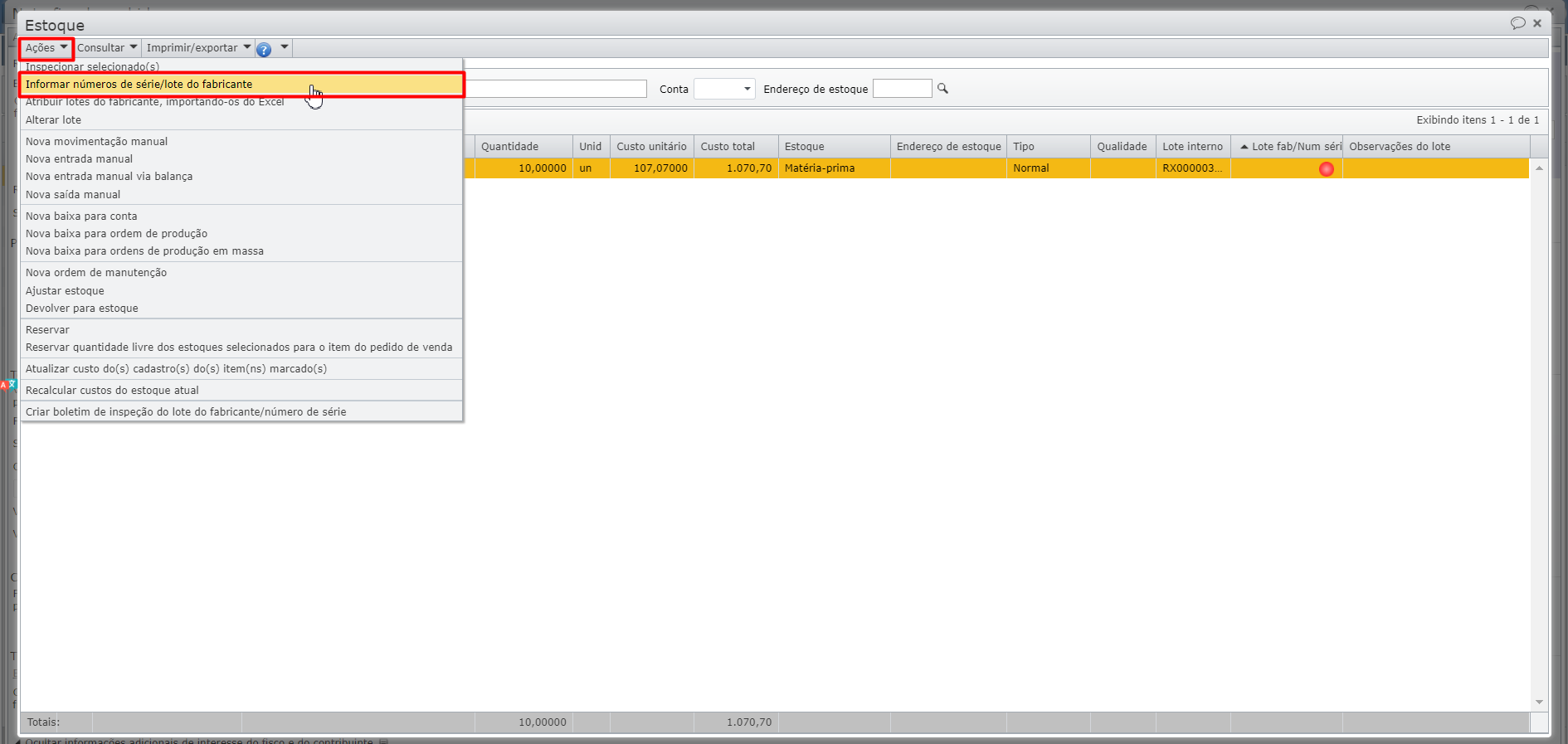Click the 'Matéria-prima' stock cell
The width and height of the screenshot is (1568, 744).
[x=834, y=168]
